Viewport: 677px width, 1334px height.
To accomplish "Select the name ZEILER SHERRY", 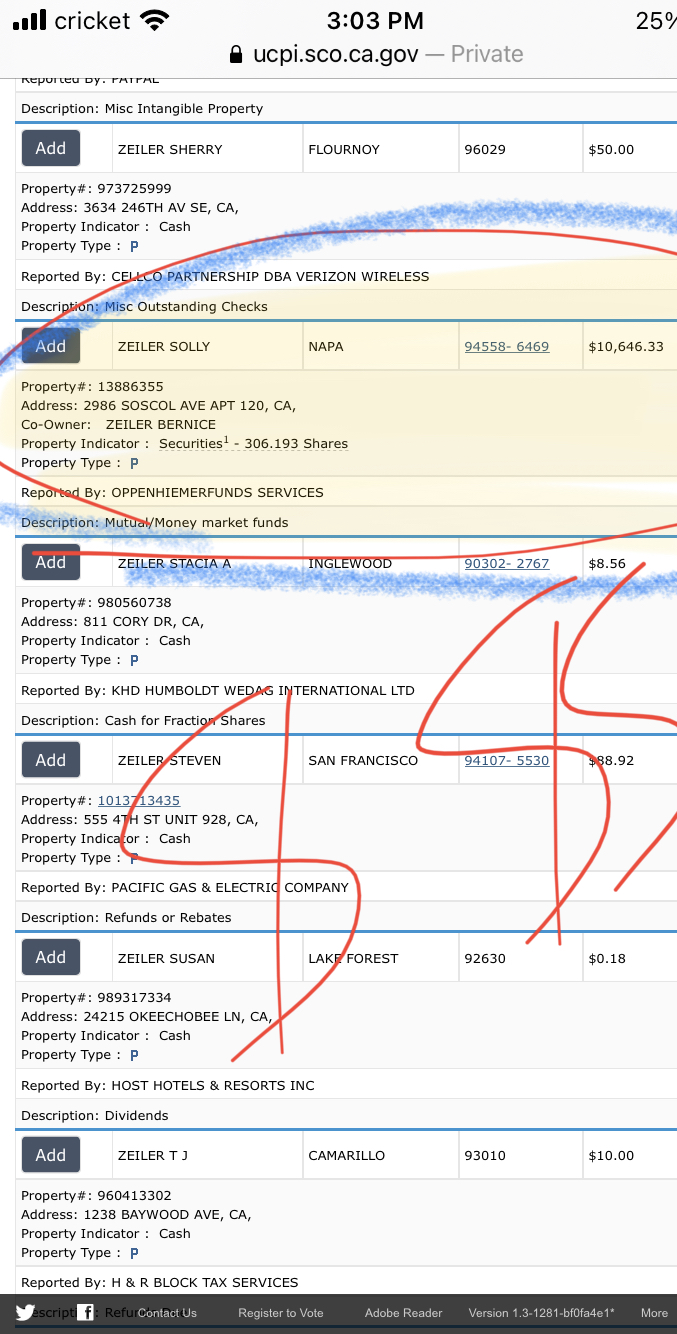I will 170,150.
